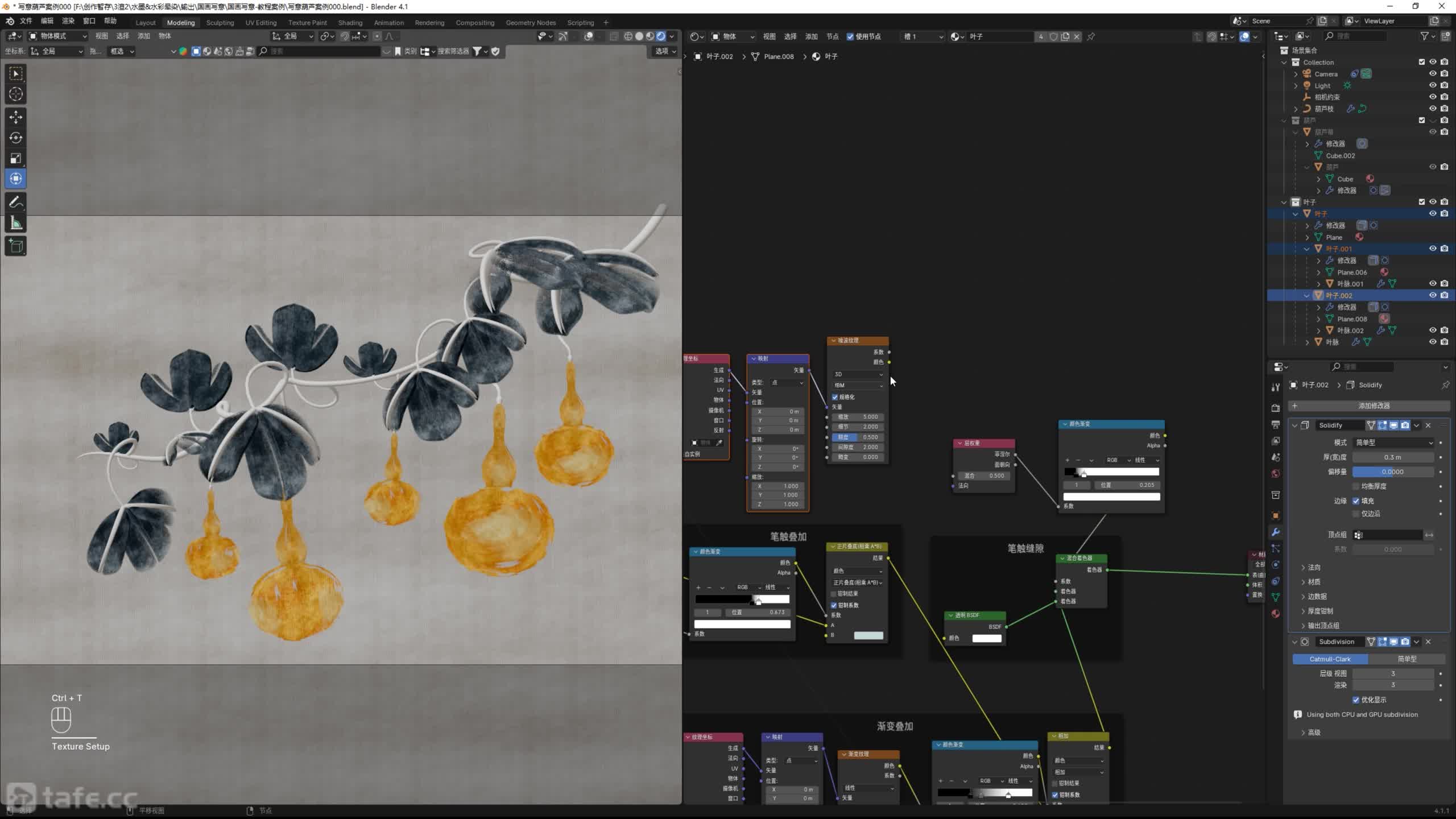The image size is (1456, 819).
Task: Open Modifier properties wrench tab
Action: 1276,532
